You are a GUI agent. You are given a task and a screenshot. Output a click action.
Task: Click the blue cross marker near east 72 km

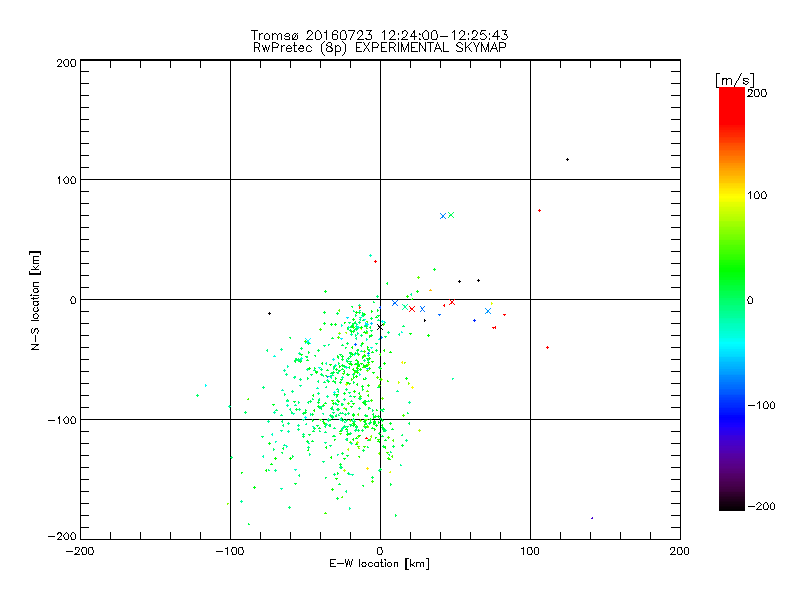pyautogui.click(x=488, y=311)
